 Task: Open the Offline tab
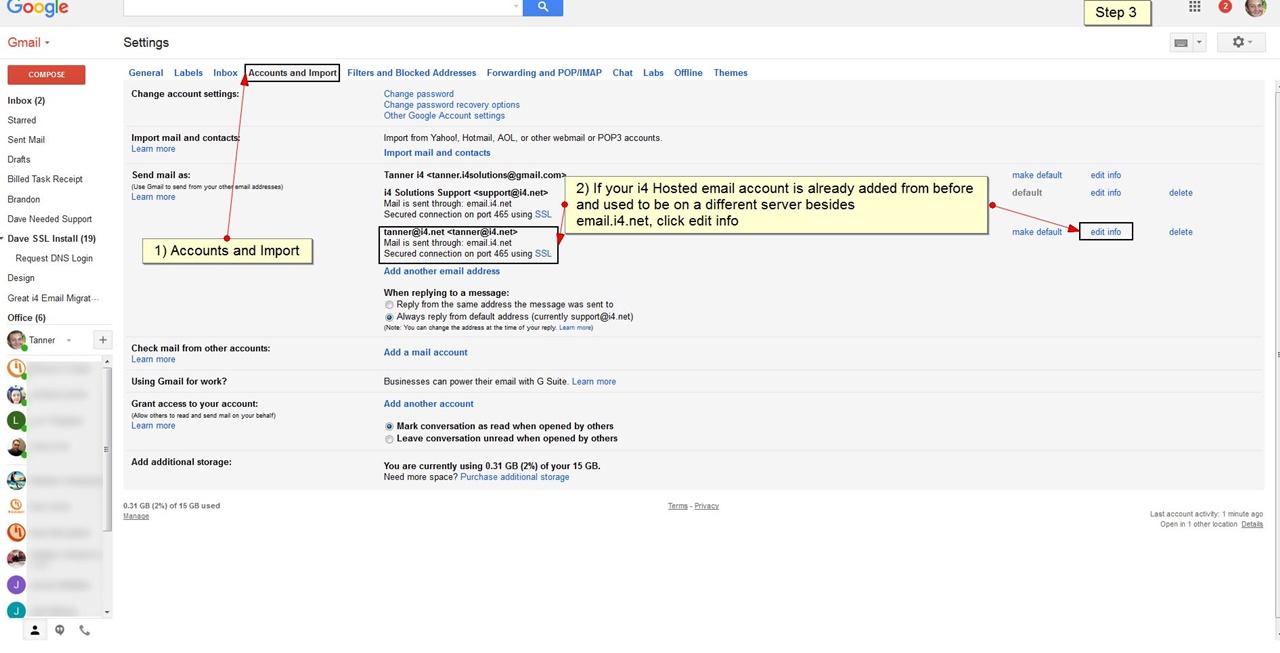point(688,73)
